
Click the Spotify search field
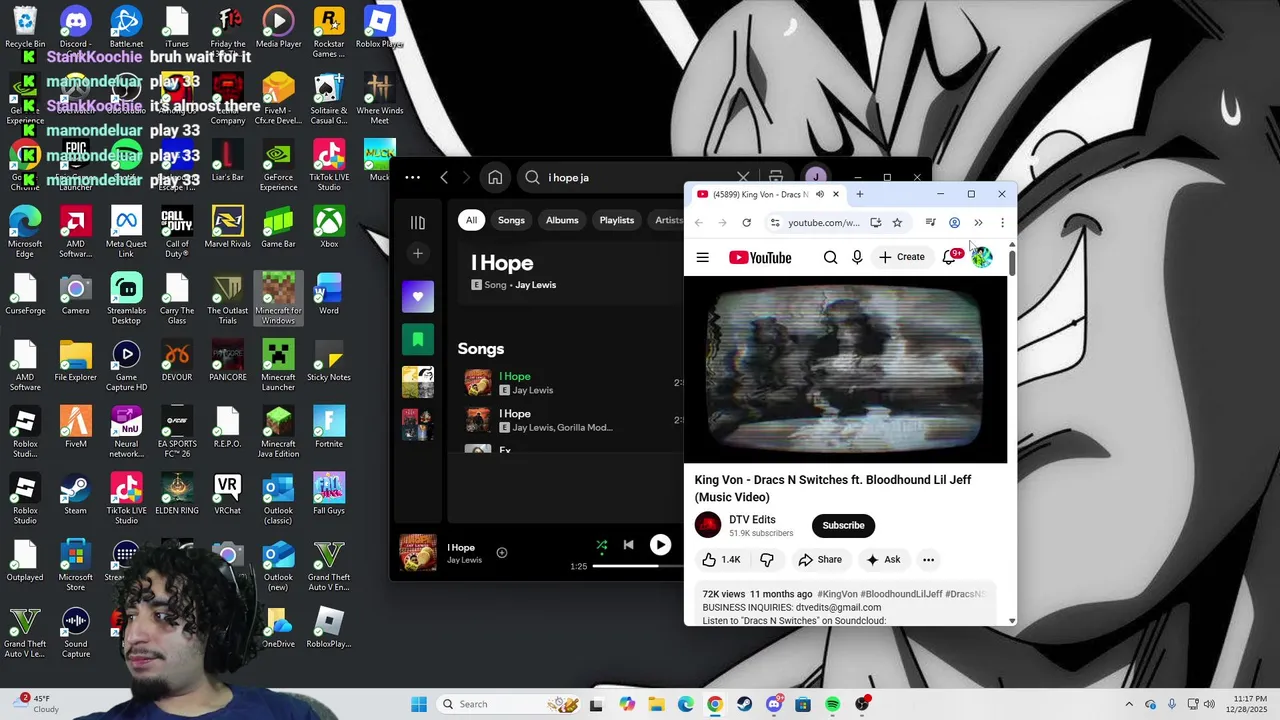[640, 178]
